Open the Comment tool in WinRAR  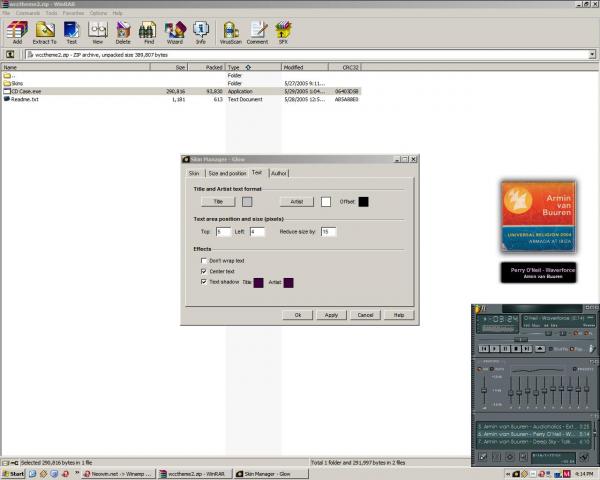click(258, 33)
